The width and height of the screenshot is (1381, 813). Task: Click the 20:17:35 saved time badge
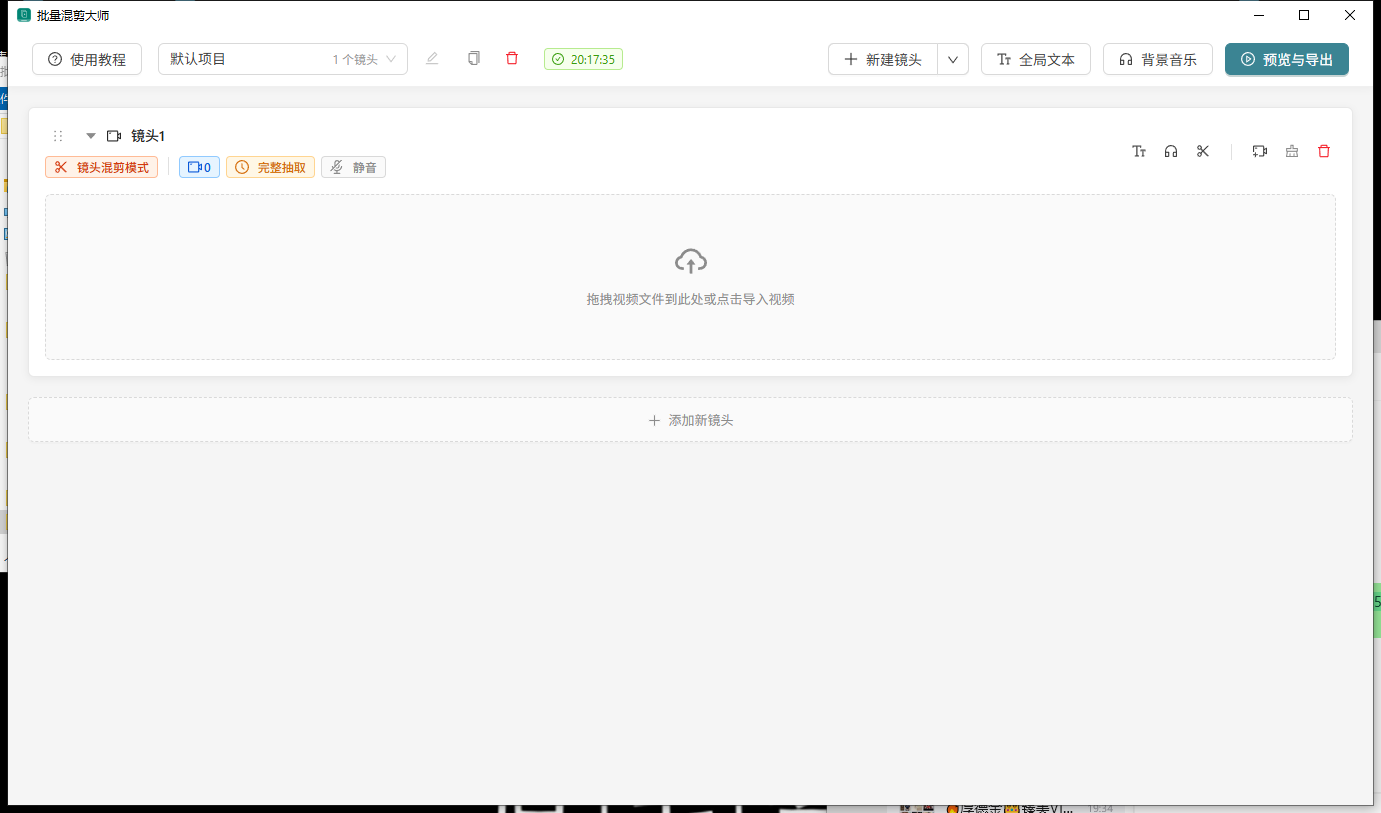point(583,59)
